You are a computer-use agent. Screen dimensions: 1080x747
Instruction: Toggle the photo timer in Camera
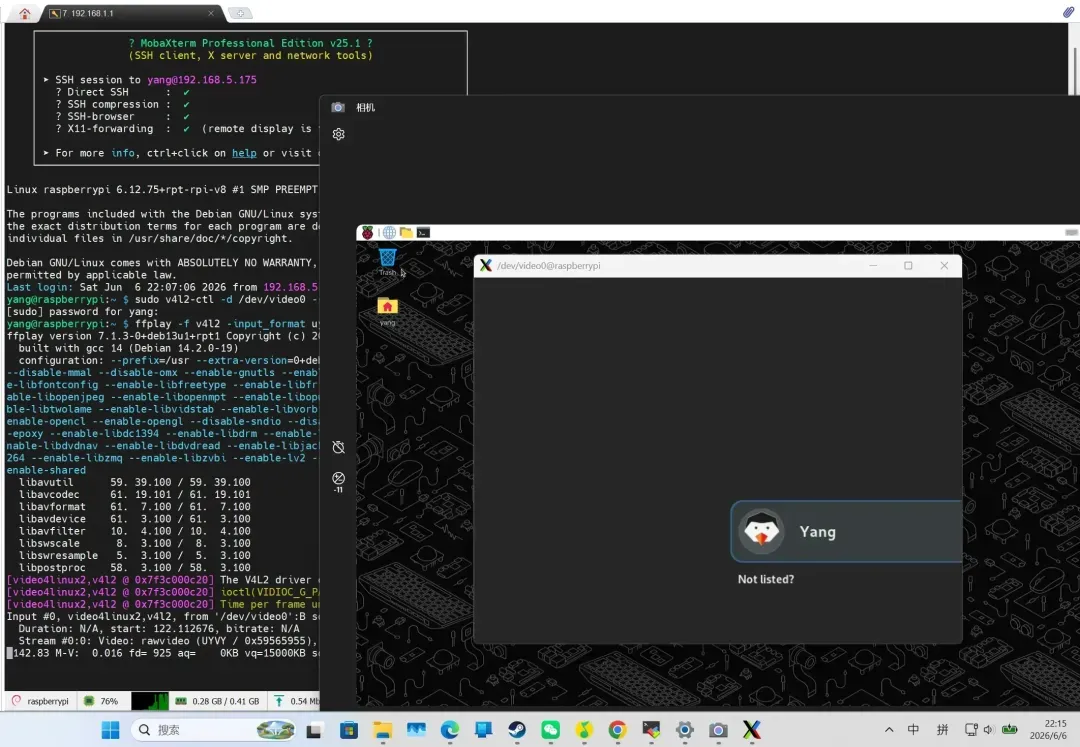[x=338, y=448]
